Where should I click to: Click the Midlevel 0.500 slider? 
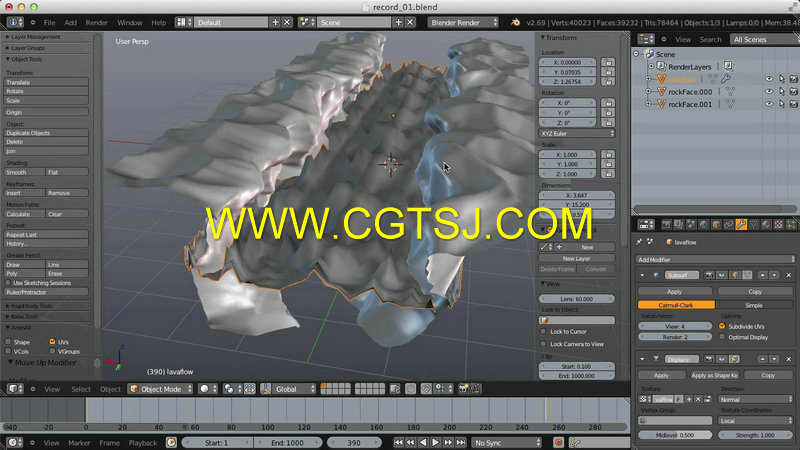pyautogui.click(x=674, y=435)
